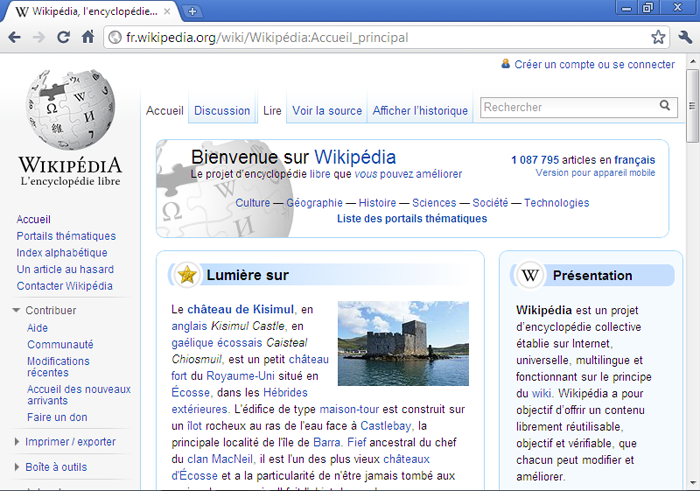Open a new tab with the plus button
This screenshot has width=700, height=491.
pyautogui.click(x=192, y=12)
